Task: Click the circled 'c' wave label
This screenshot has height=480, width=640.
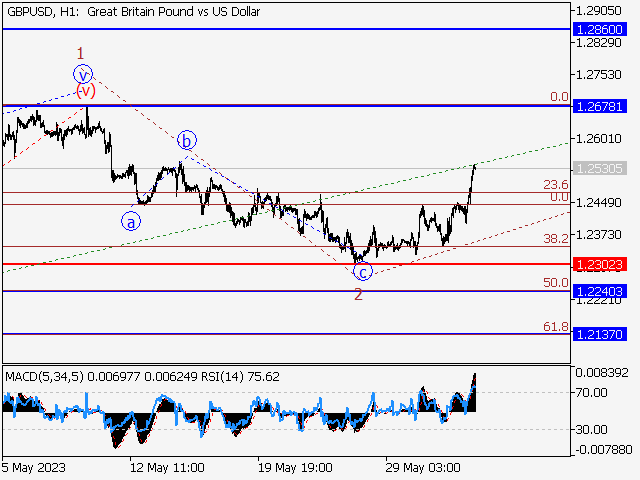Action: (x=363, y=272)
